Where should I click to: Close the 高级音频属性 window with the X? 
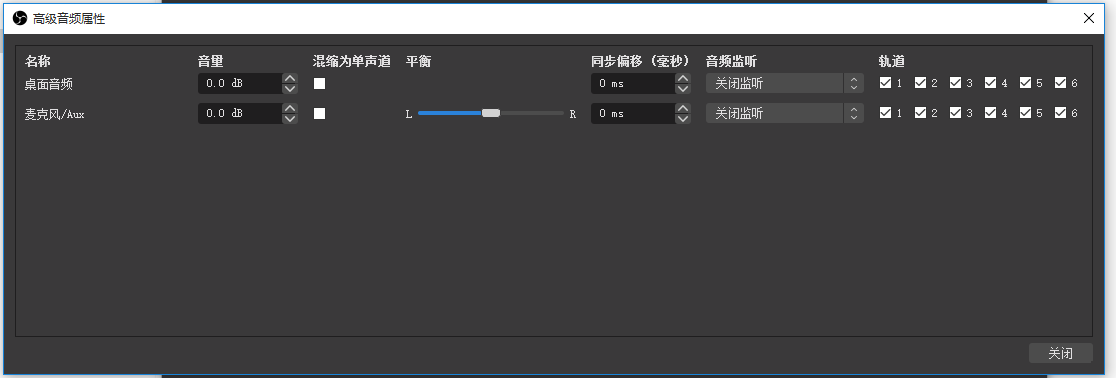1089,19
